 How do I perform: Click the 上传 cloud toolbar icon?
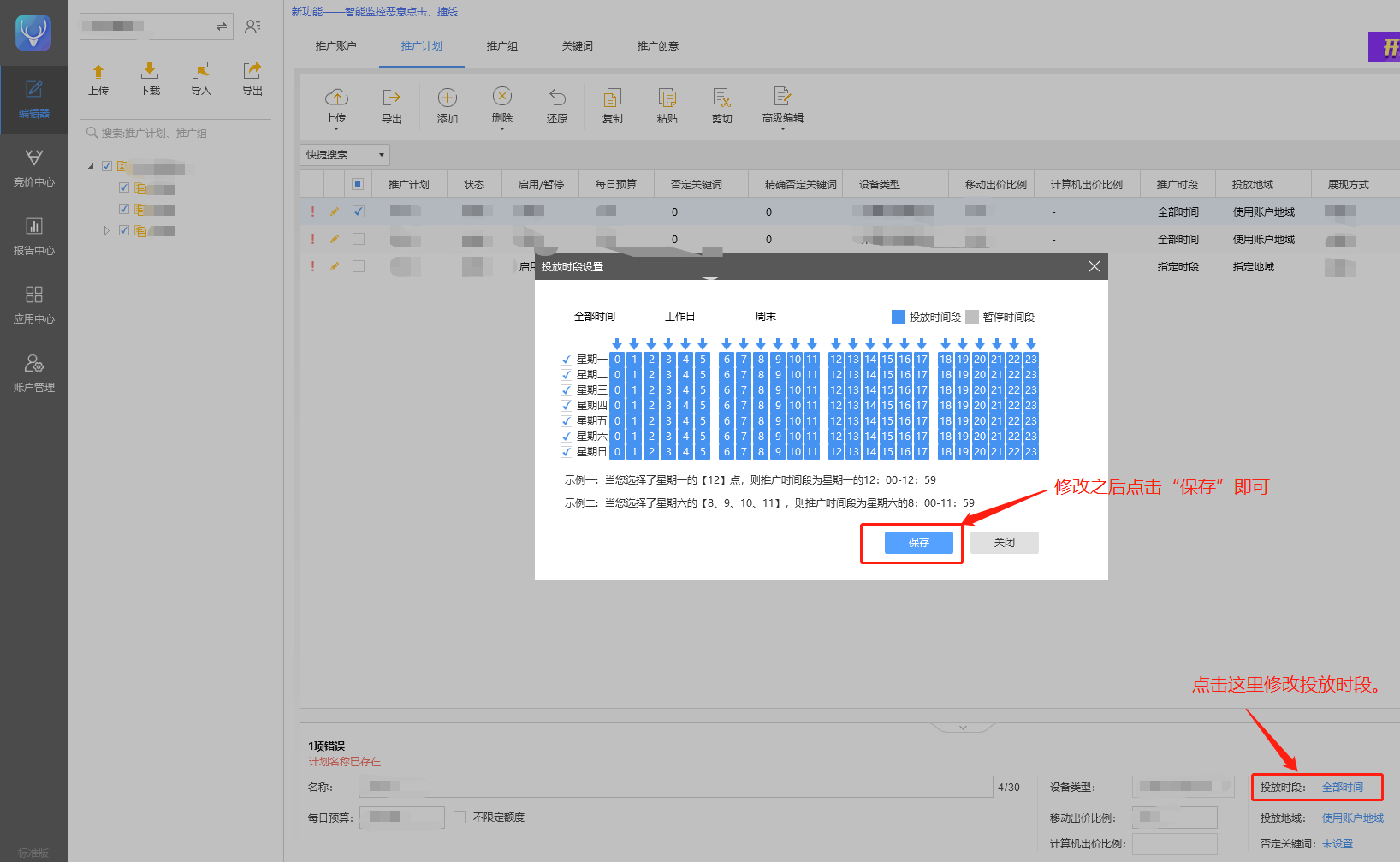pos(336,97)
